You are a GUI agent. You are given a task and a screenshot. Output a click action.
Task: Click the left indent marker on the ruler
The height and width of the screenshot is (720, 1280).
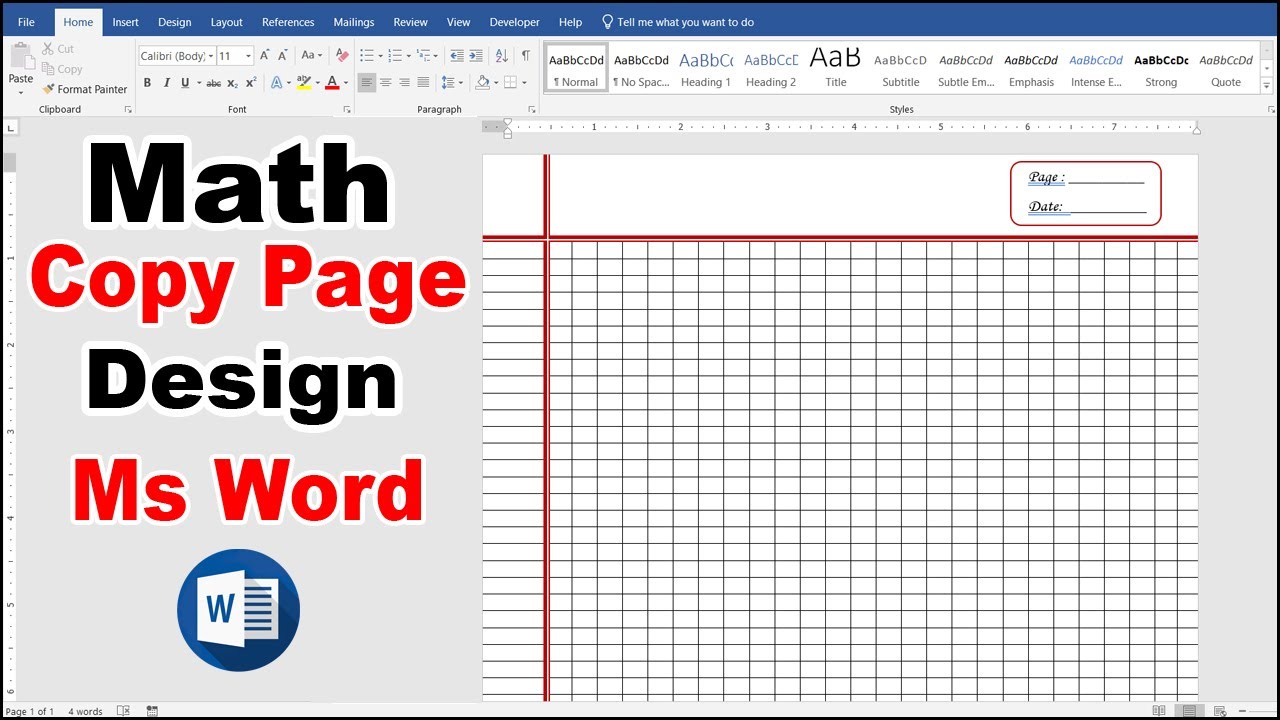tap(507, 134)
